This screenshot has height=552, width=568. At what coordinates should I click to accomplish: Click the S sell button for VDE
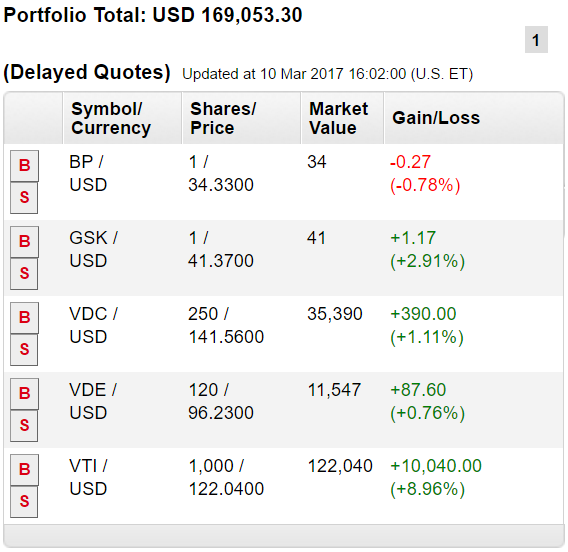(24, 426)
